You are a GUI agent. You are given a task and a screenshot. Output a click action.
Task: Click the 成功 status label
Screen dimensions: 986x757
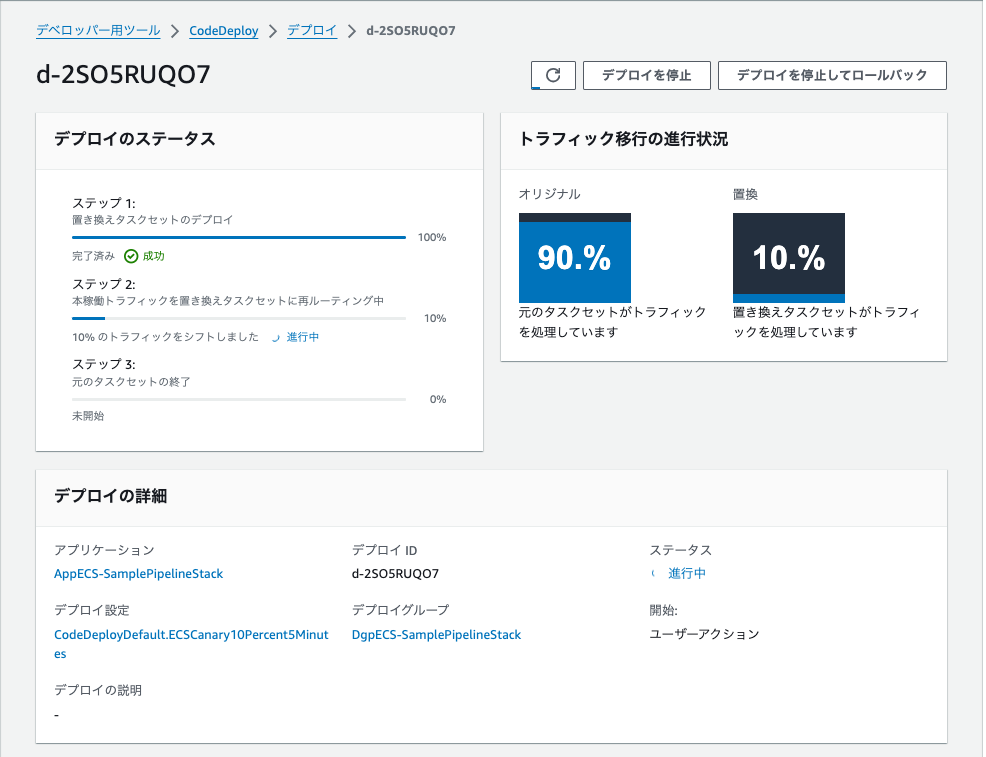point(153,256)
